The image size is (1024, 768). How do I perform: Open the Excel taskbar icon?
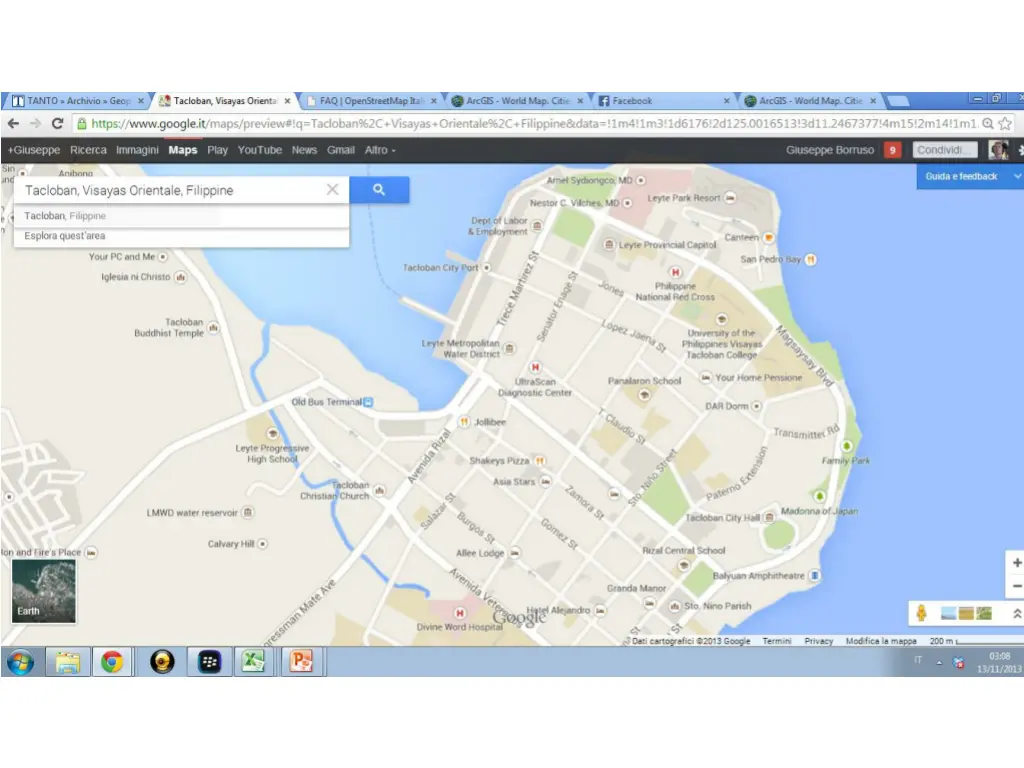(x=253, y=662)
